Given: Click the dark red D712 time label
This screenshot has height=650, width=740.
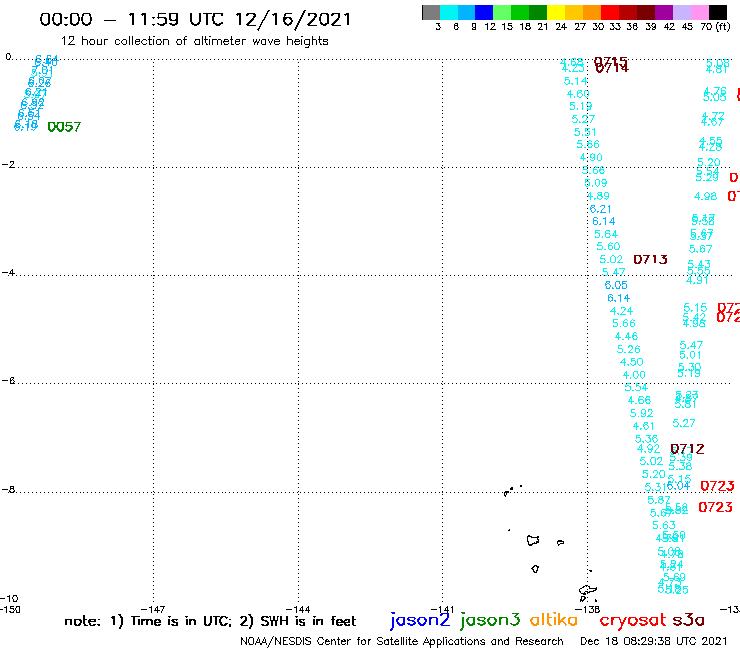Looking at the screenshot, I should (x=687, y=449).
